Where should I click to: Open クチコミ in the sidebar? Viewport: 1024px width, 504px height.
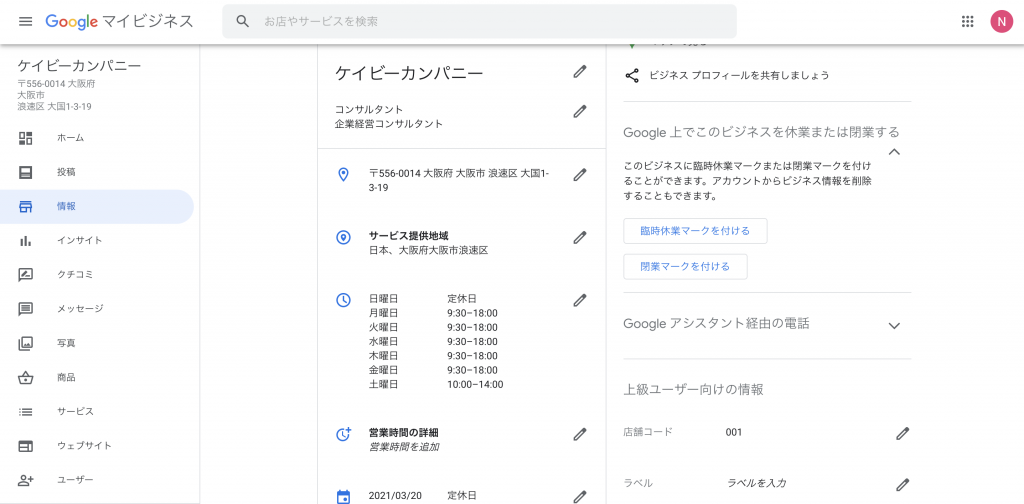coord(97,275)
